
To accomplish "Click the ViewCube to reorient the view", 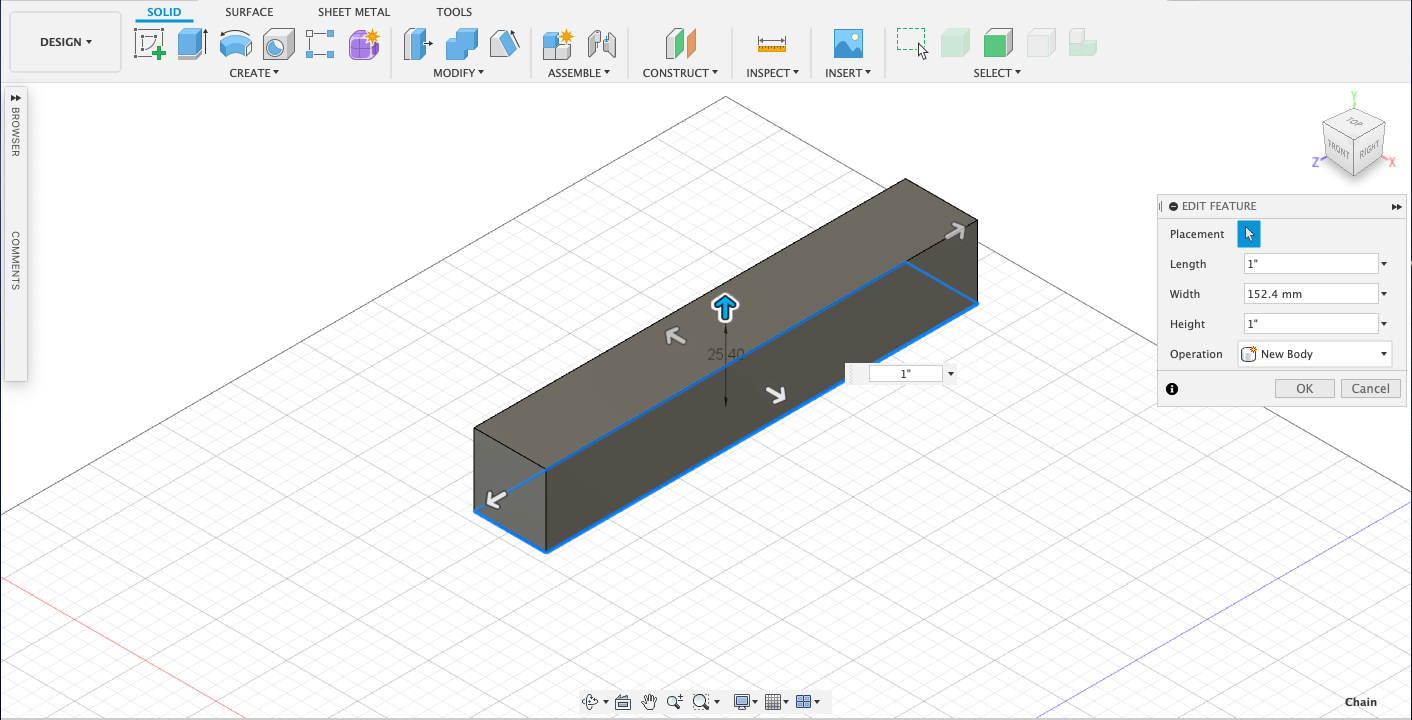I will [x=1354, y=142].
